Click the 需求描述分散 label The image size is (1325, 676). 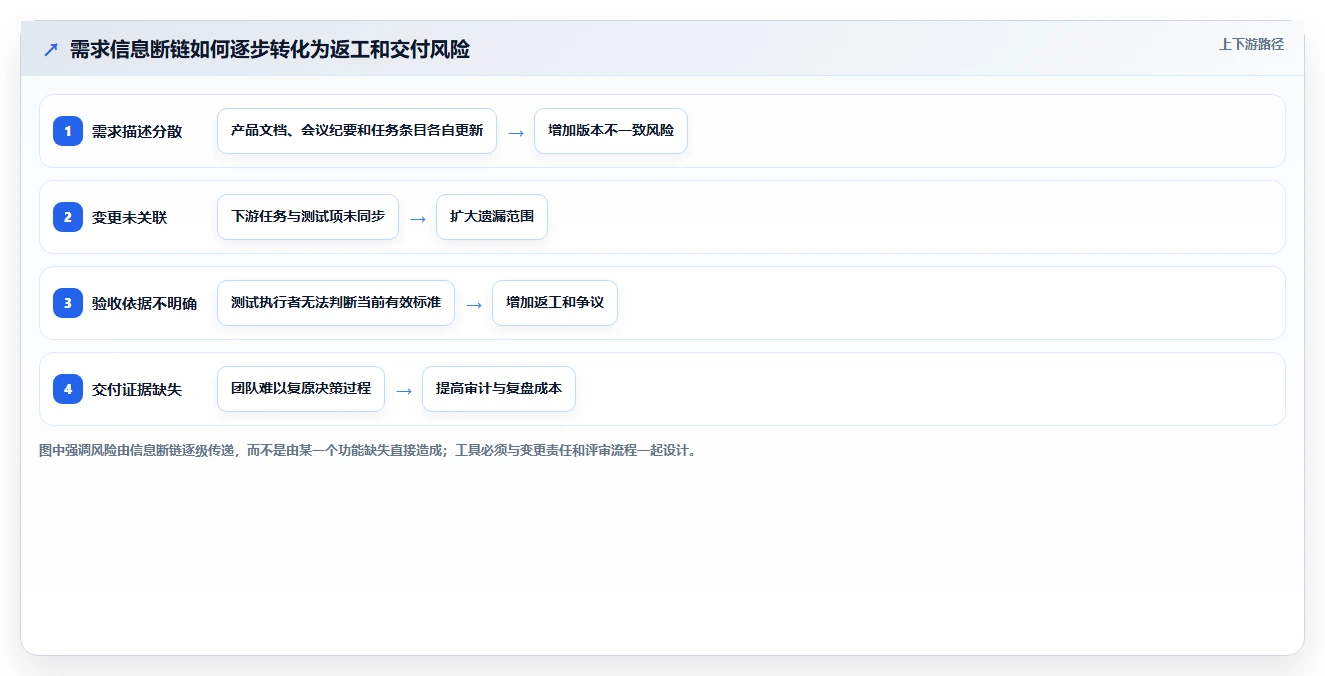coord(137,131)
